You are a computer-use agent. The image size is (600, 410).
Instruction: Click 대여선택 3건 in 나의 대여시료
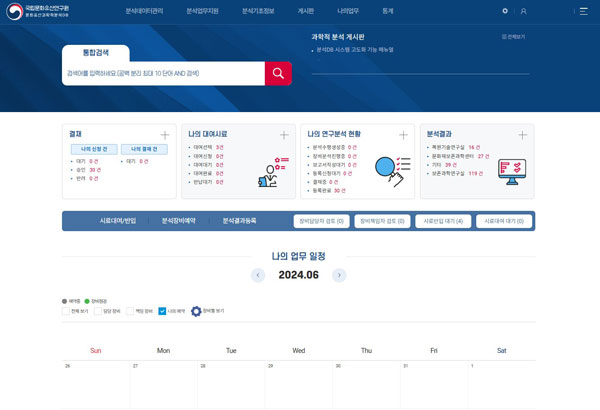208,147
